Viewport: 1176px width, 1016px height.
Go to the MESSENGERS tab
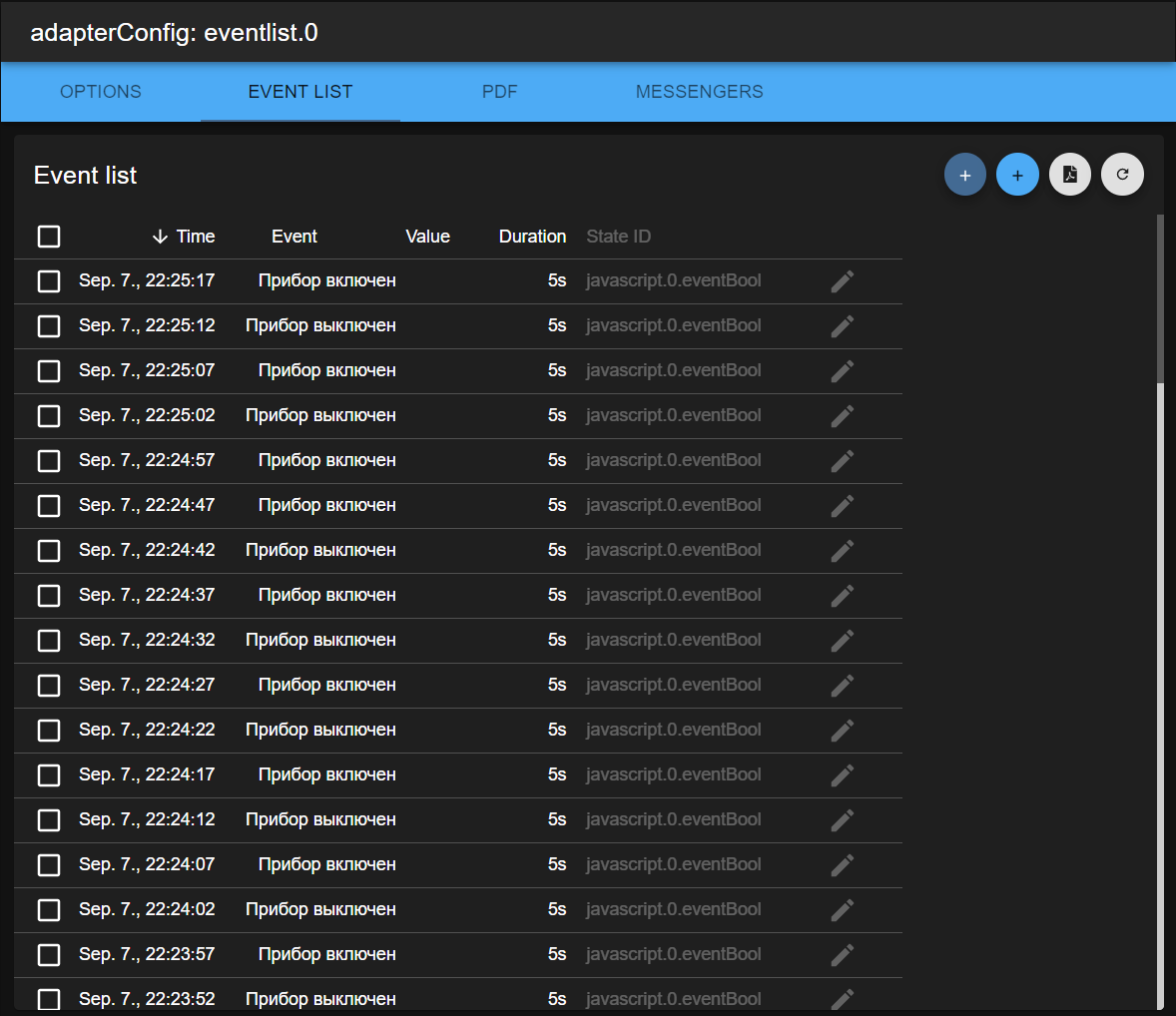[x=699, y=92]
